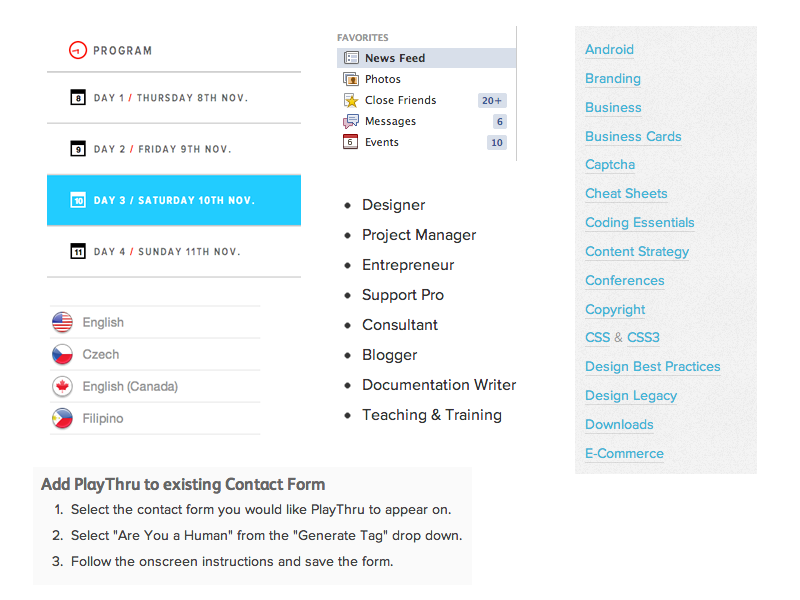Select the News Feed icon in Favorites
The width and height of the screenshot is (800, 600).
[352, 57]
